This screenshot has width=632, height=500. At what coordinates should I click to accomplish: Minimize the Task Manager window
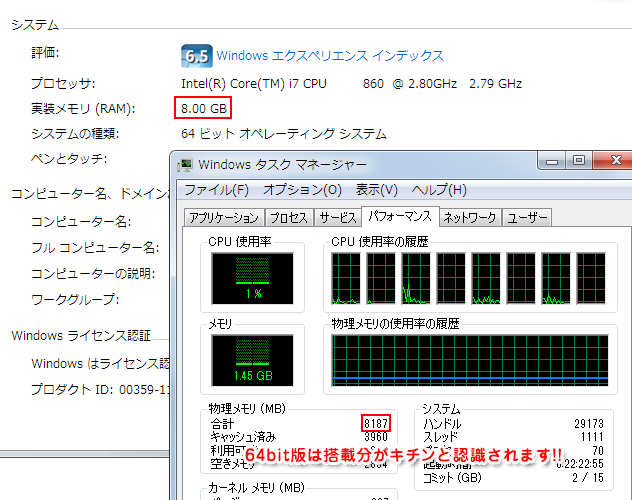pyautogui.click(x=552, y=161)
